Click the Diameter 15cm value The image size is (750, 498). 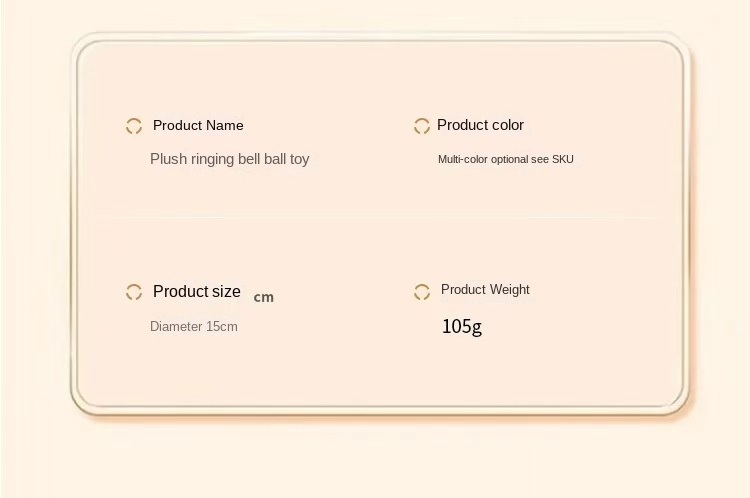(194, 326)
